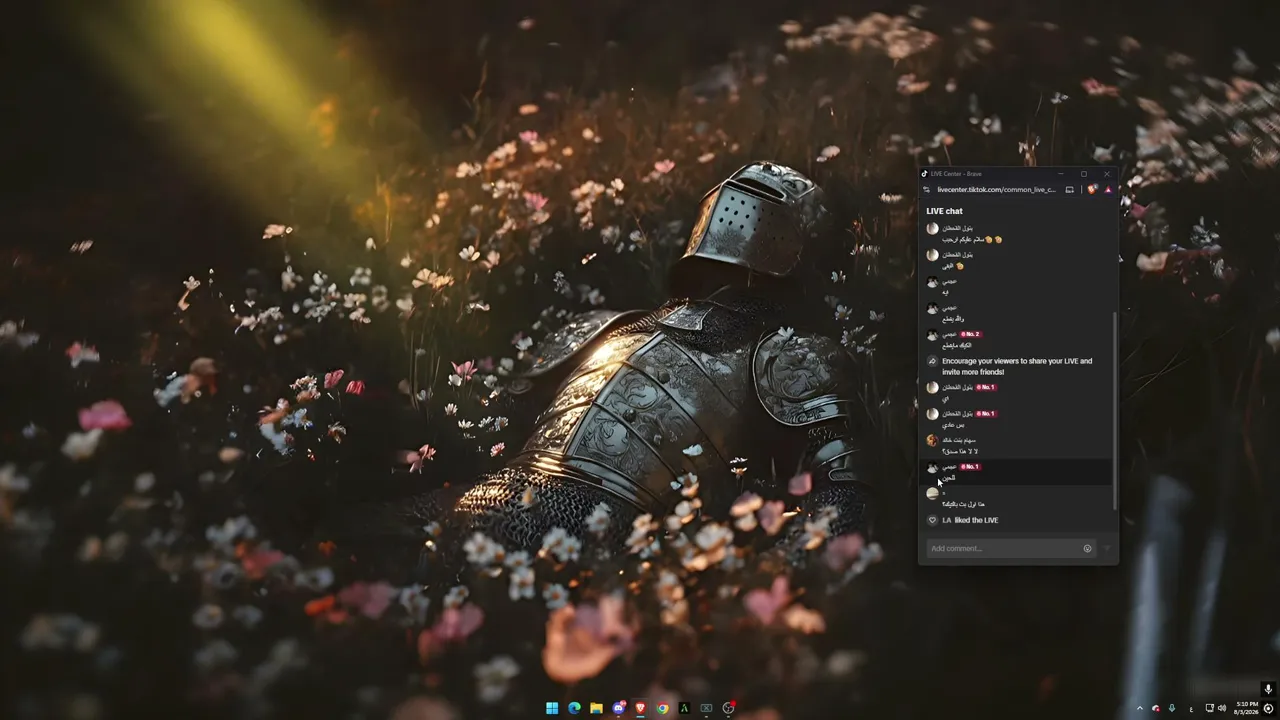Click the No. 2 rank badge
Screen dimensions: 1280x720
coord(970,334)
